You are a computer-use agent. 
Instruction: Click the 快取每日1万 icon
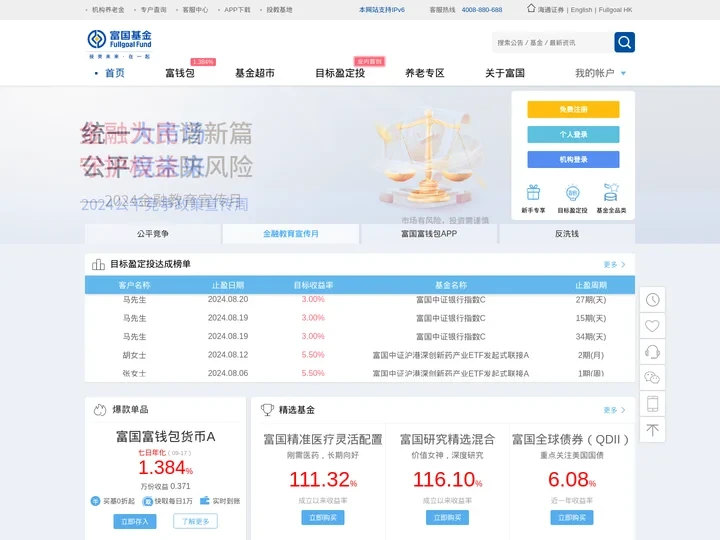(147, 501)
